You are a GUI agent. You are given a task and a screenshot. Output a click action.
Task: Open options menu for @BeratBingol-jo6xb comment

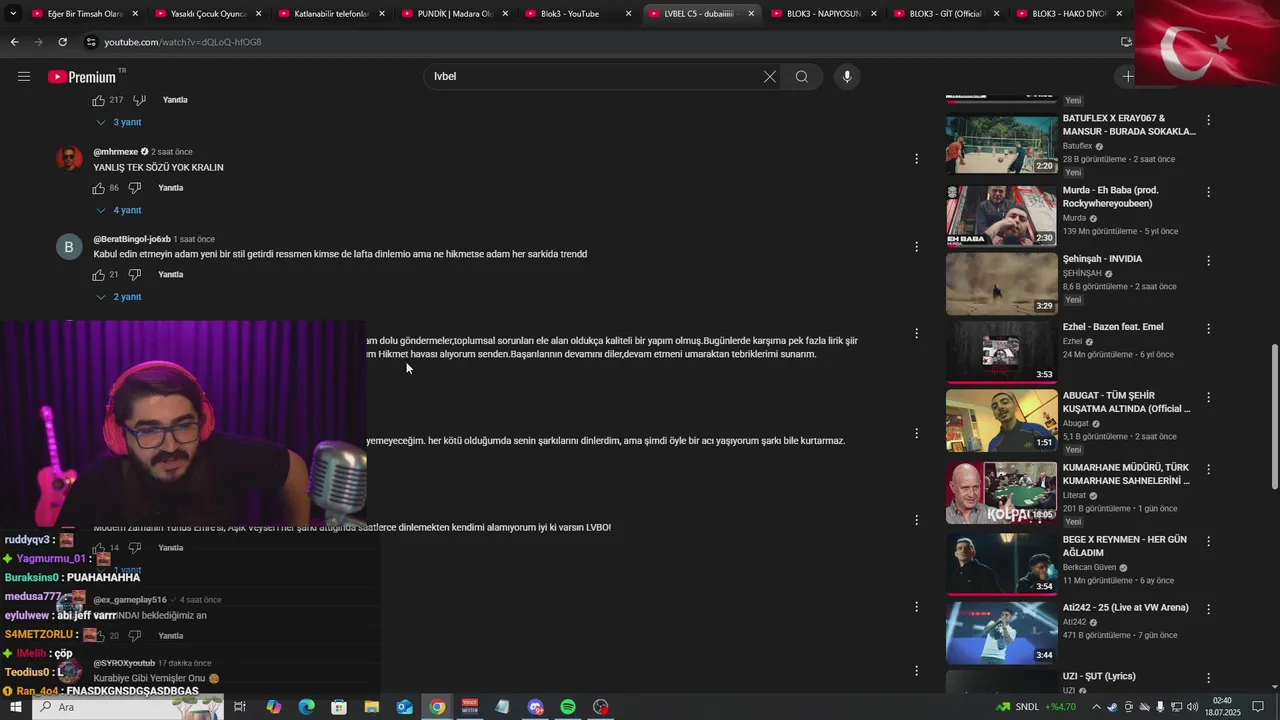coord(916,246)
